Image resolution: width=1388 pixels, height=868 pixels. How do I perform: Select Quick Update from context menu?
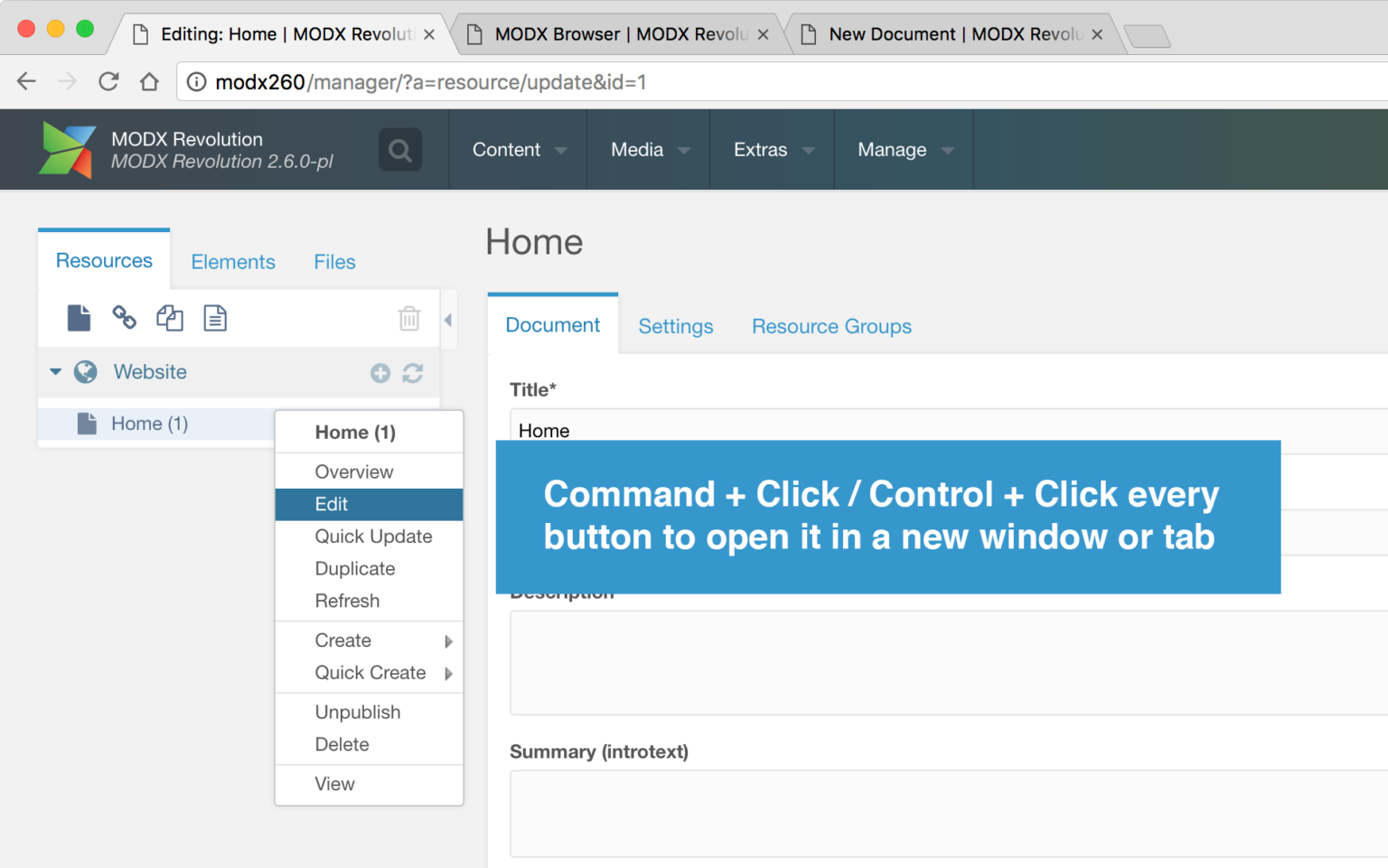pyautogui.click(x=369, y=537)
